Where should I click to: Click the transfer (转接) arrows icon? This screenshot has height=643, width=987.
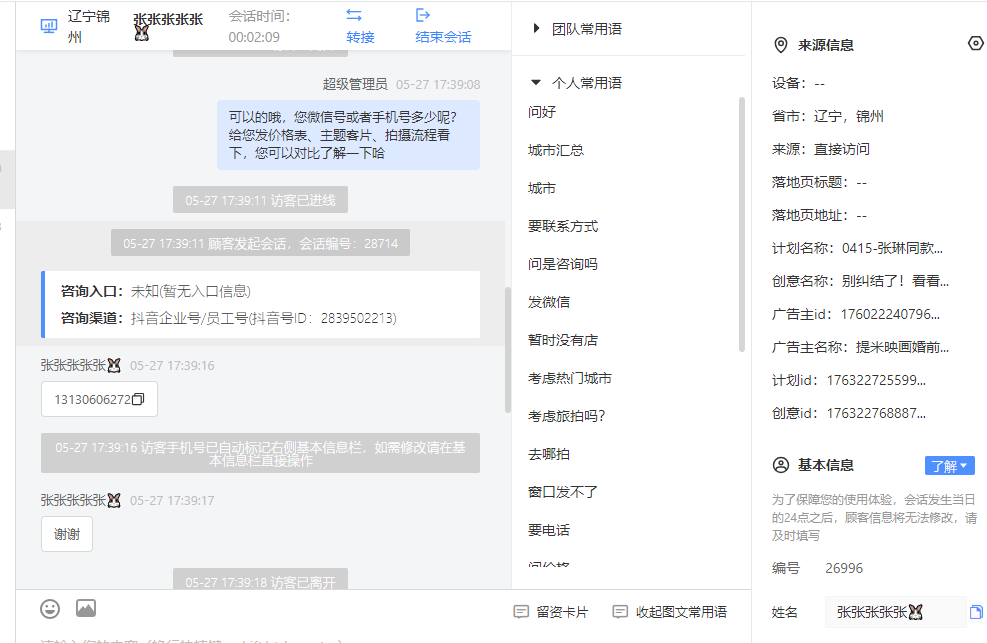coord(354,15)
